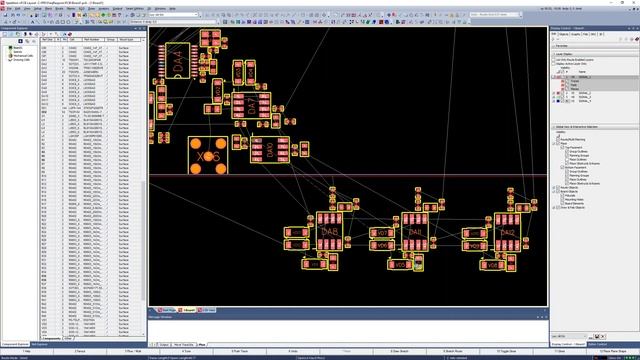Click the 1 Help function key button
Screen dimensions: 640x360
(27, 351)
